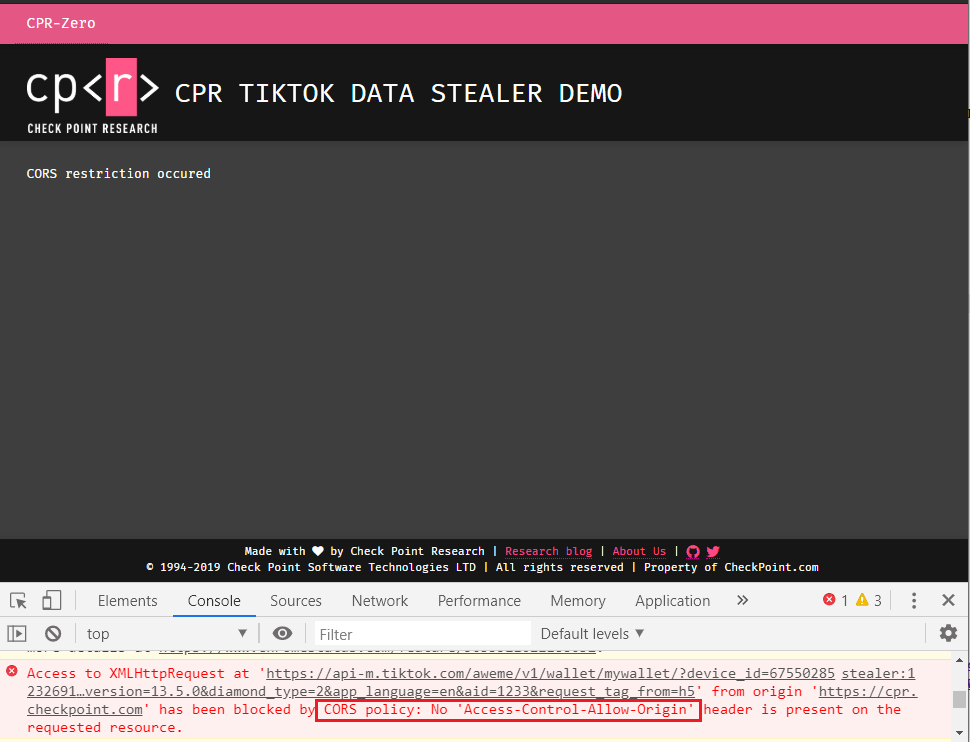
Task: Switch to the Console tab
Action: pyautogui.click(x=214, y=601)
